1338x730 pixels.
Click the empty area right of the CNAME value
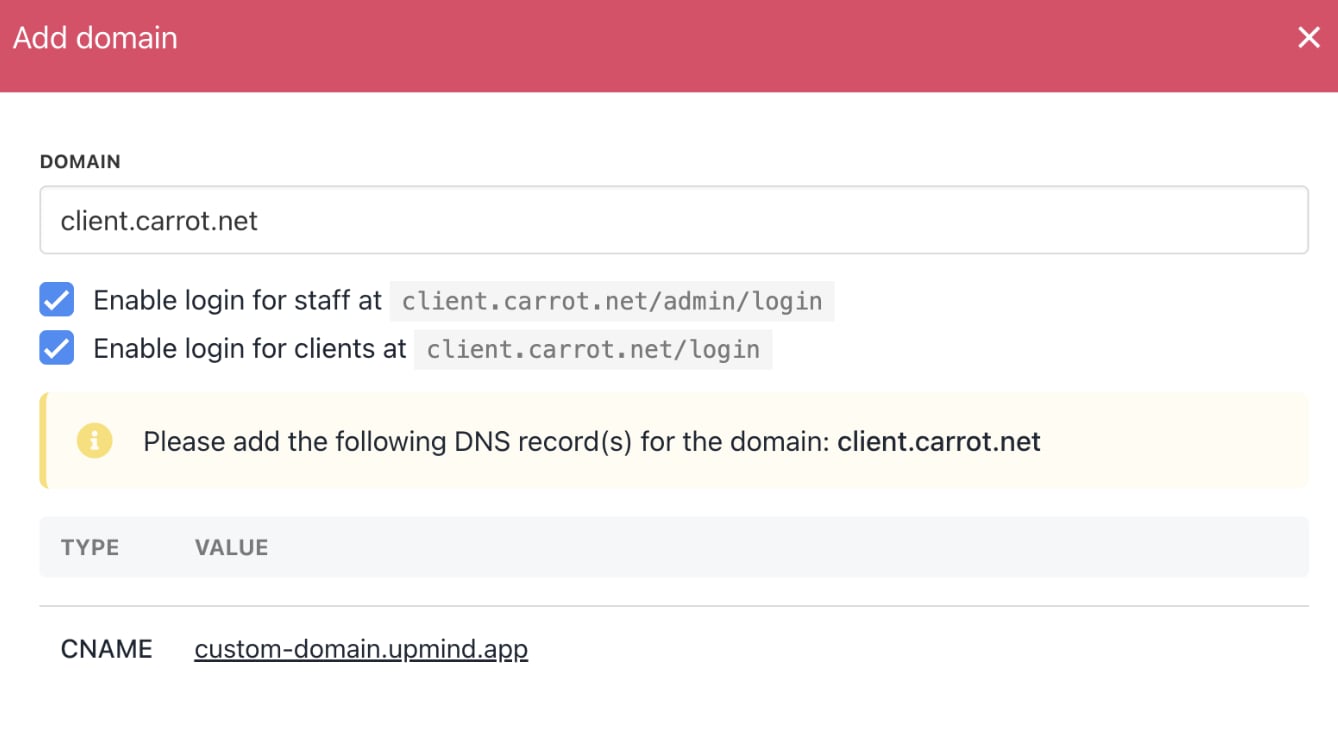click(x=900, y=649)
